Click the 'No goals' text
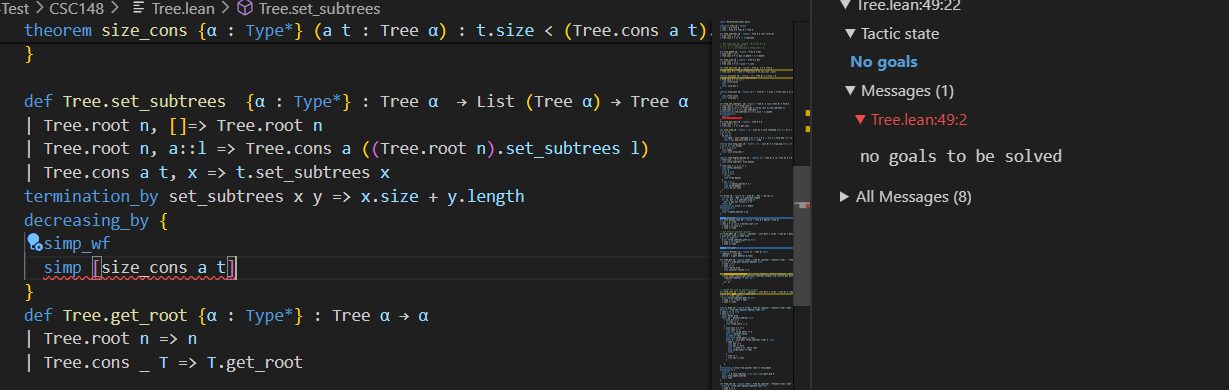 coord(884,62)
